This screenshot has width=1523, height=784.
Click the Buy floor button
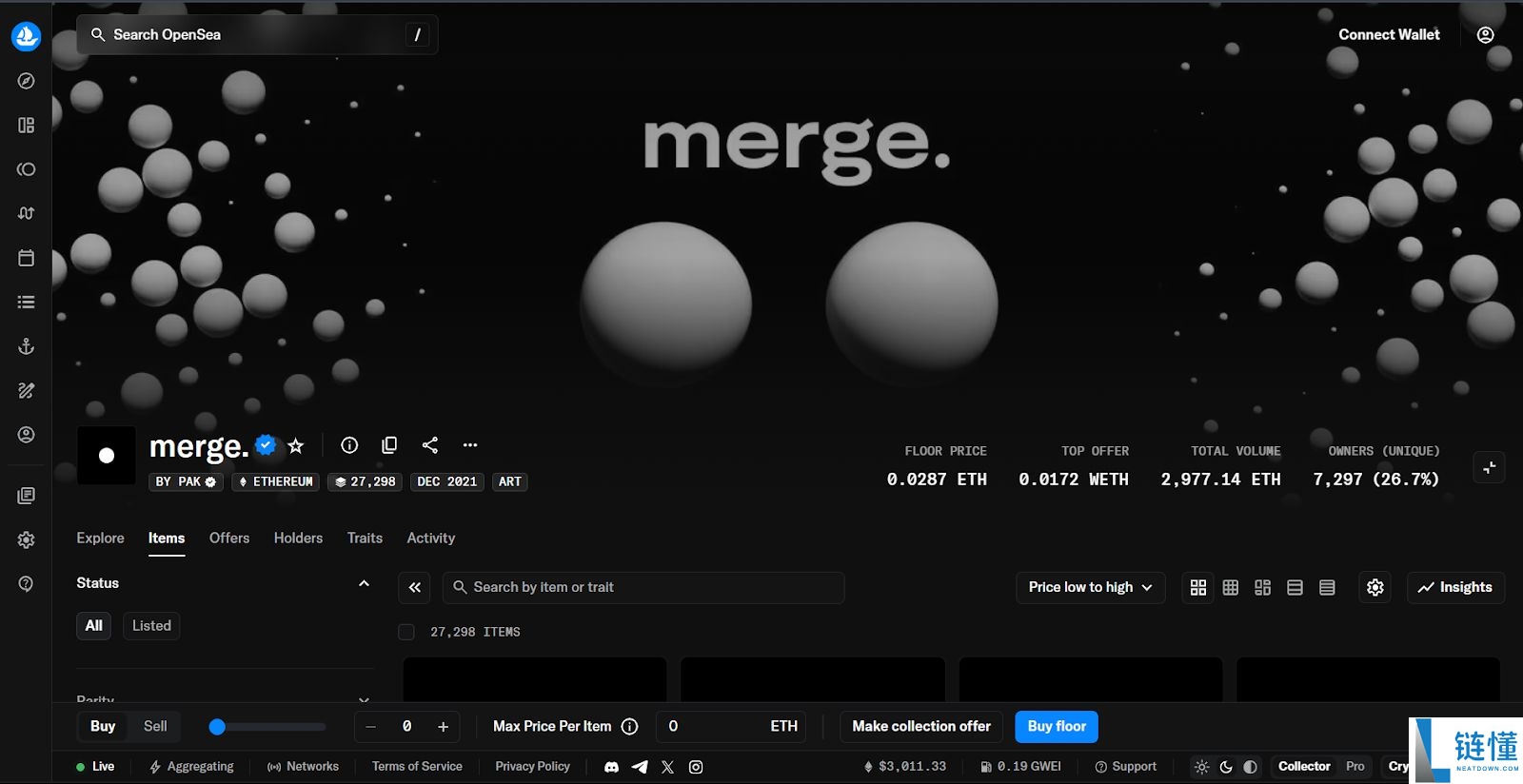(x=1057, y=727)
